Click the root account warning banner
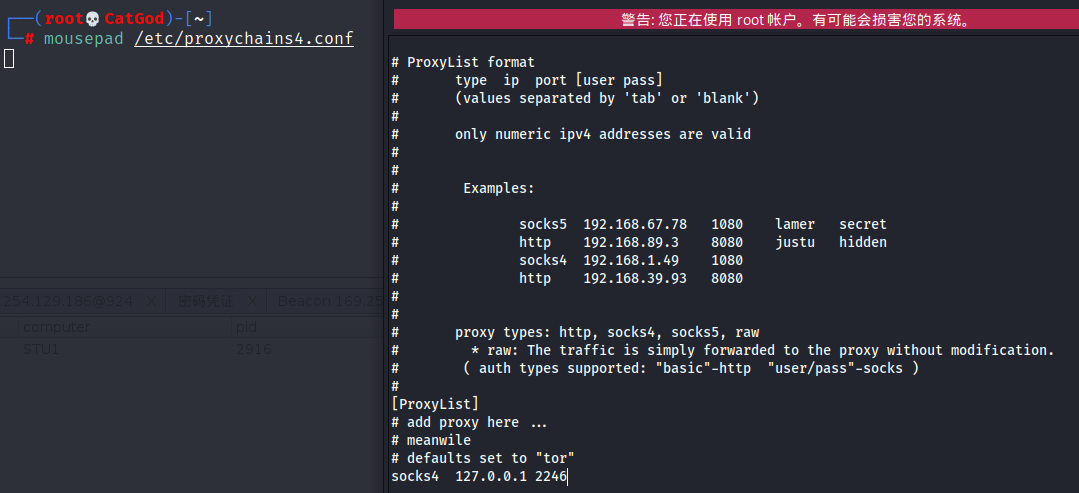This screenshot has width=1079, height=493. point(735,19)
